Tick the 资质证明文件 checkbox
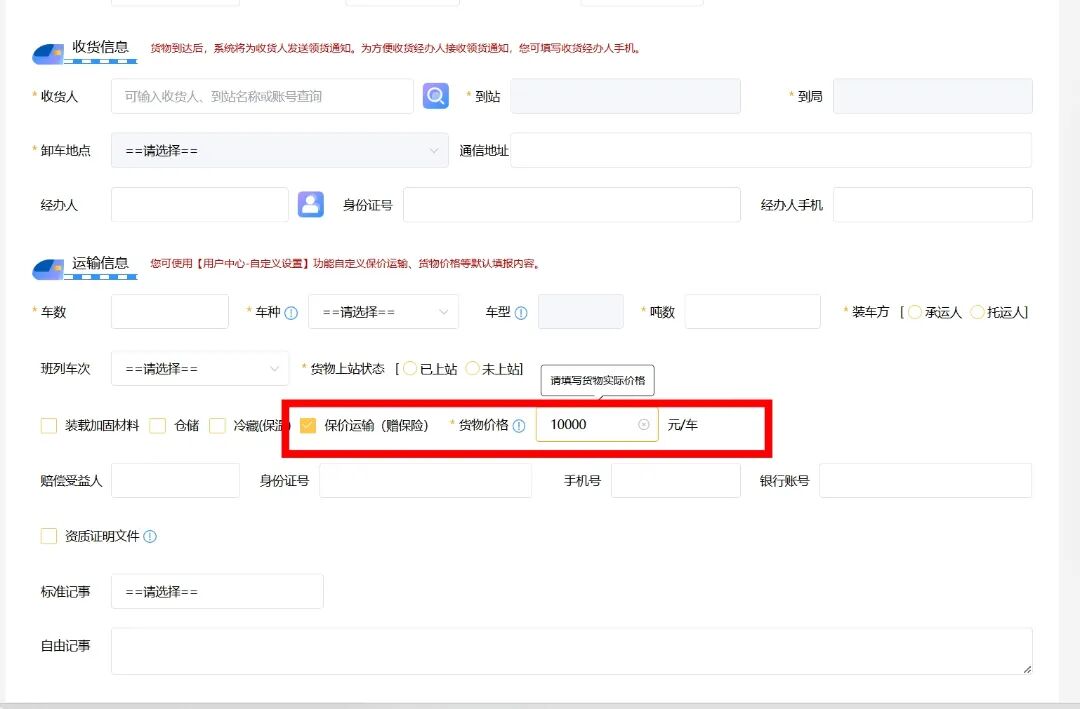 tap(49, 536)
